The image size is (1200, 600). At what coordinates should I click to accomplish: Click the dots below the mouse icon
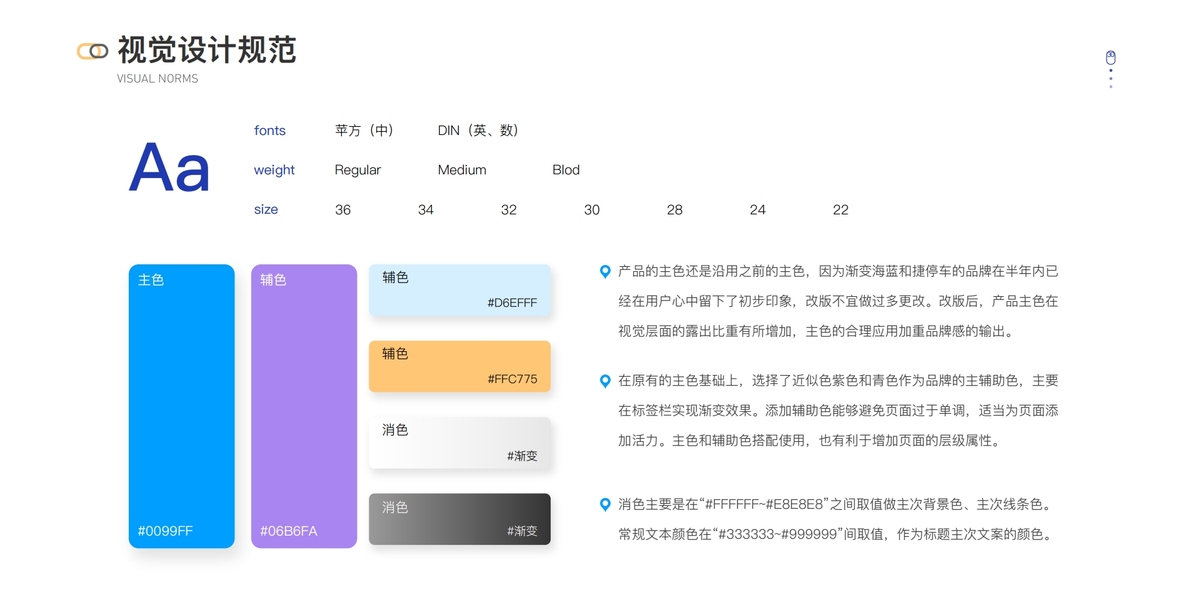tap(1110, 78)
